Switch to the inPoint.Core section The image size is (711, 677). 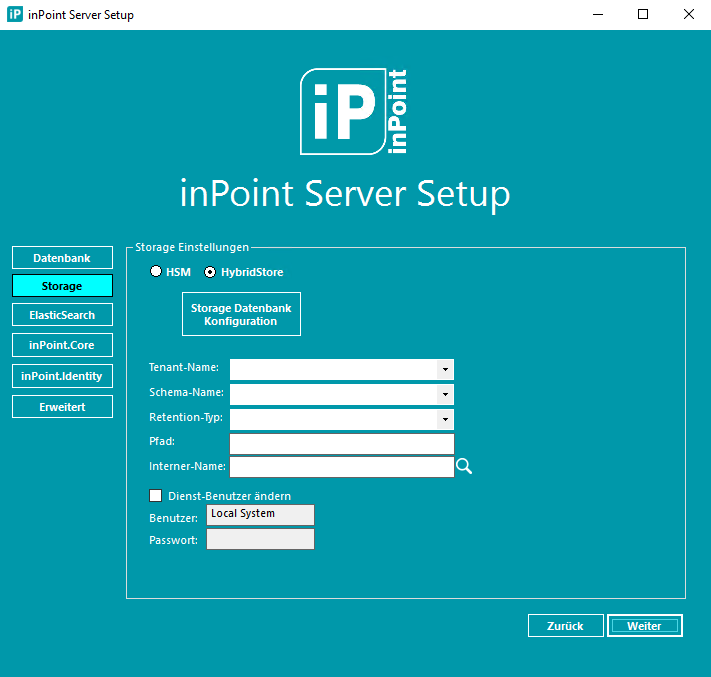(x=62, y=345)
